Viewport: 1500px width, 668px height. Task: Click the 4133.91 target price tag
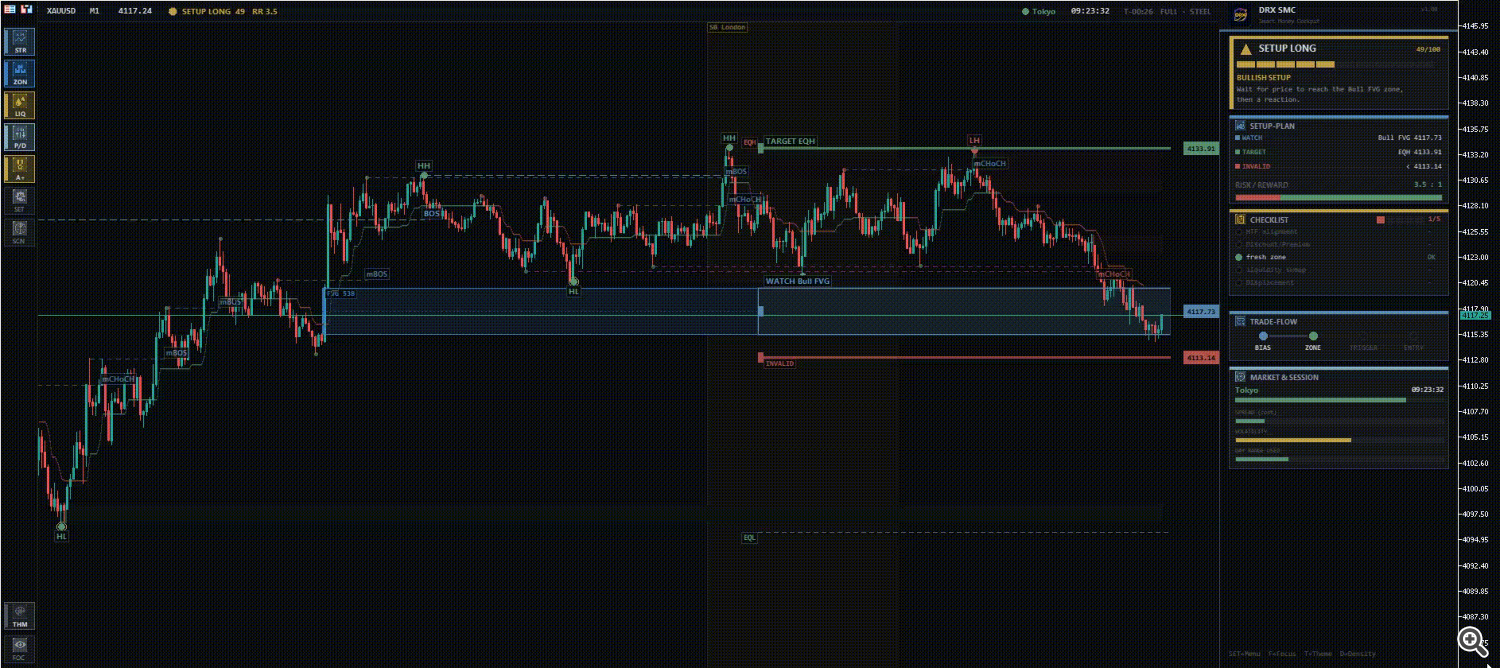[1200, 148]
